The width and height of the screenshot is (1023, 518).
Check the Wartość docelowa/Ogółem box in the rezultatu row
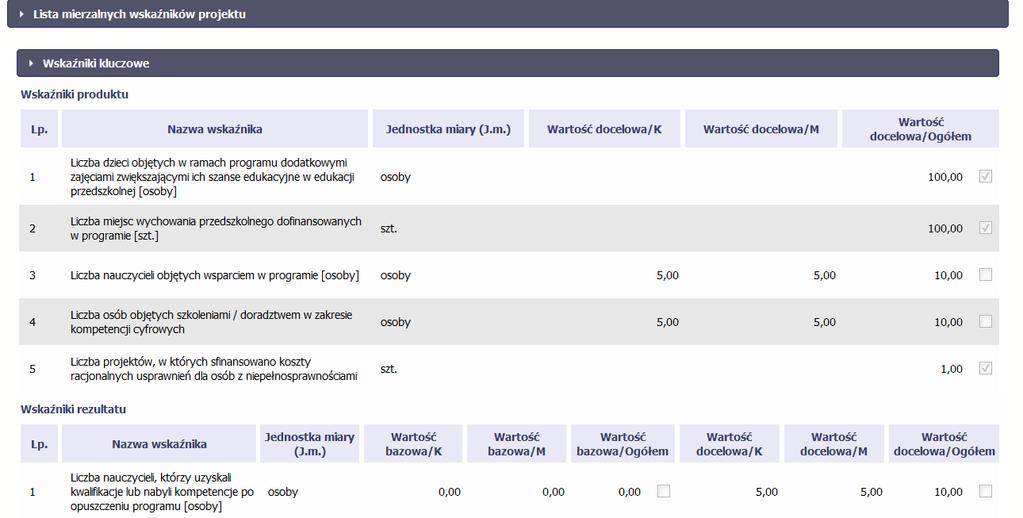pyautogui.click(x=985, y=491)
